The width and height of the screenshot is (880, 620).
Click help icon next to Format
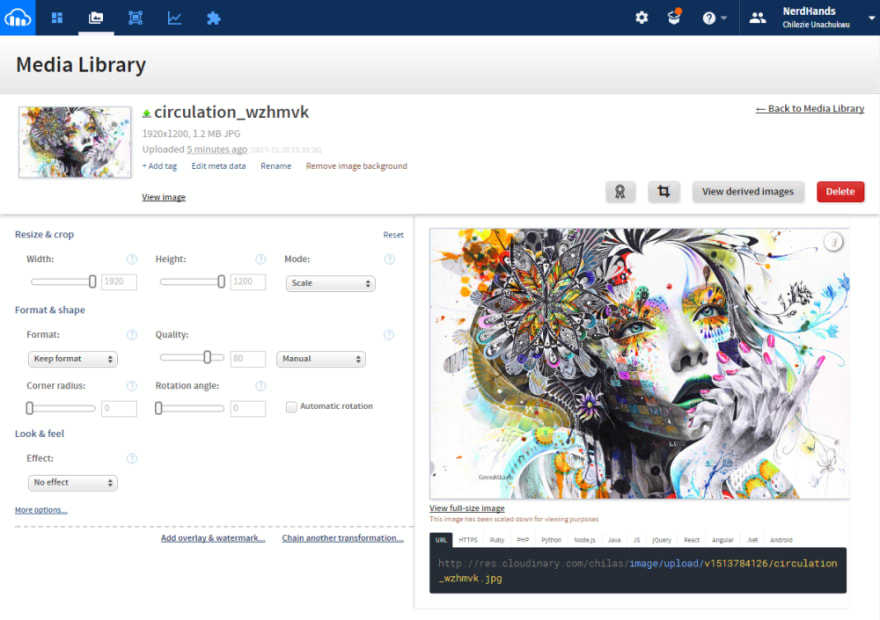click(x=132, y=335)
